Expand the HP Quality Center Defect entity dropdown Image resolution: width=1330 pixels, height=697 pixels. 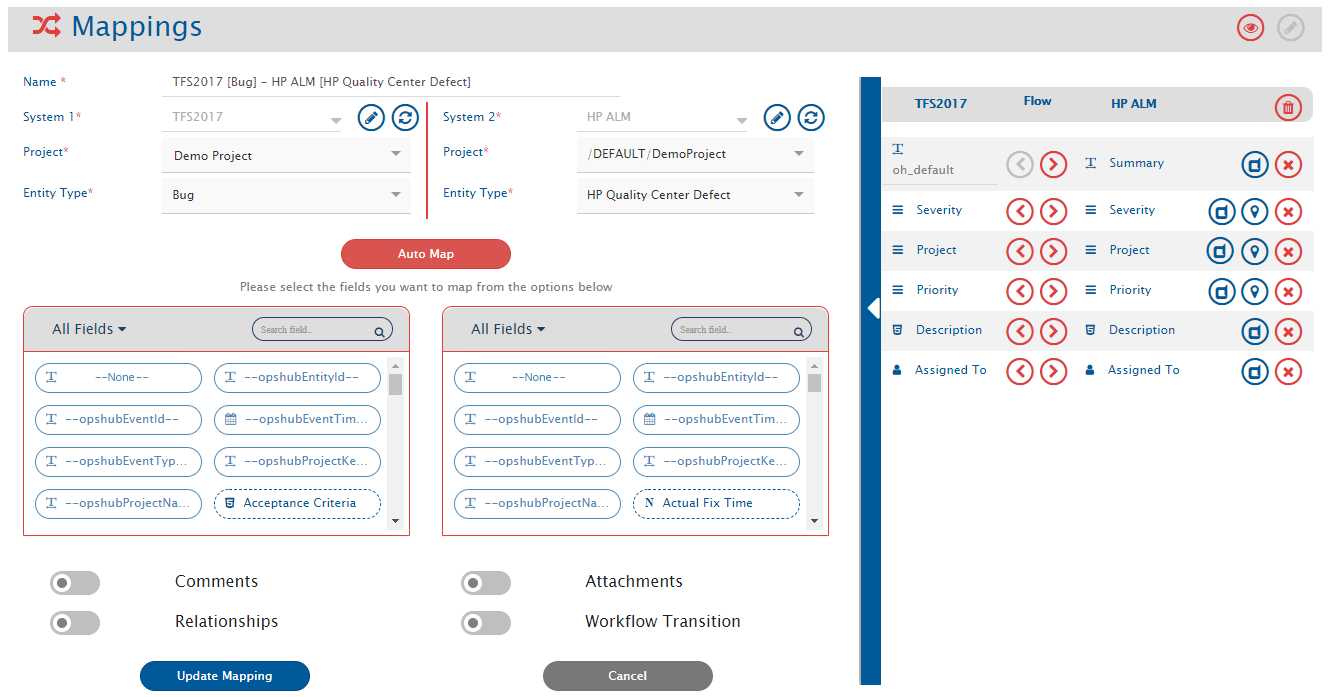[x=695, y=195]
